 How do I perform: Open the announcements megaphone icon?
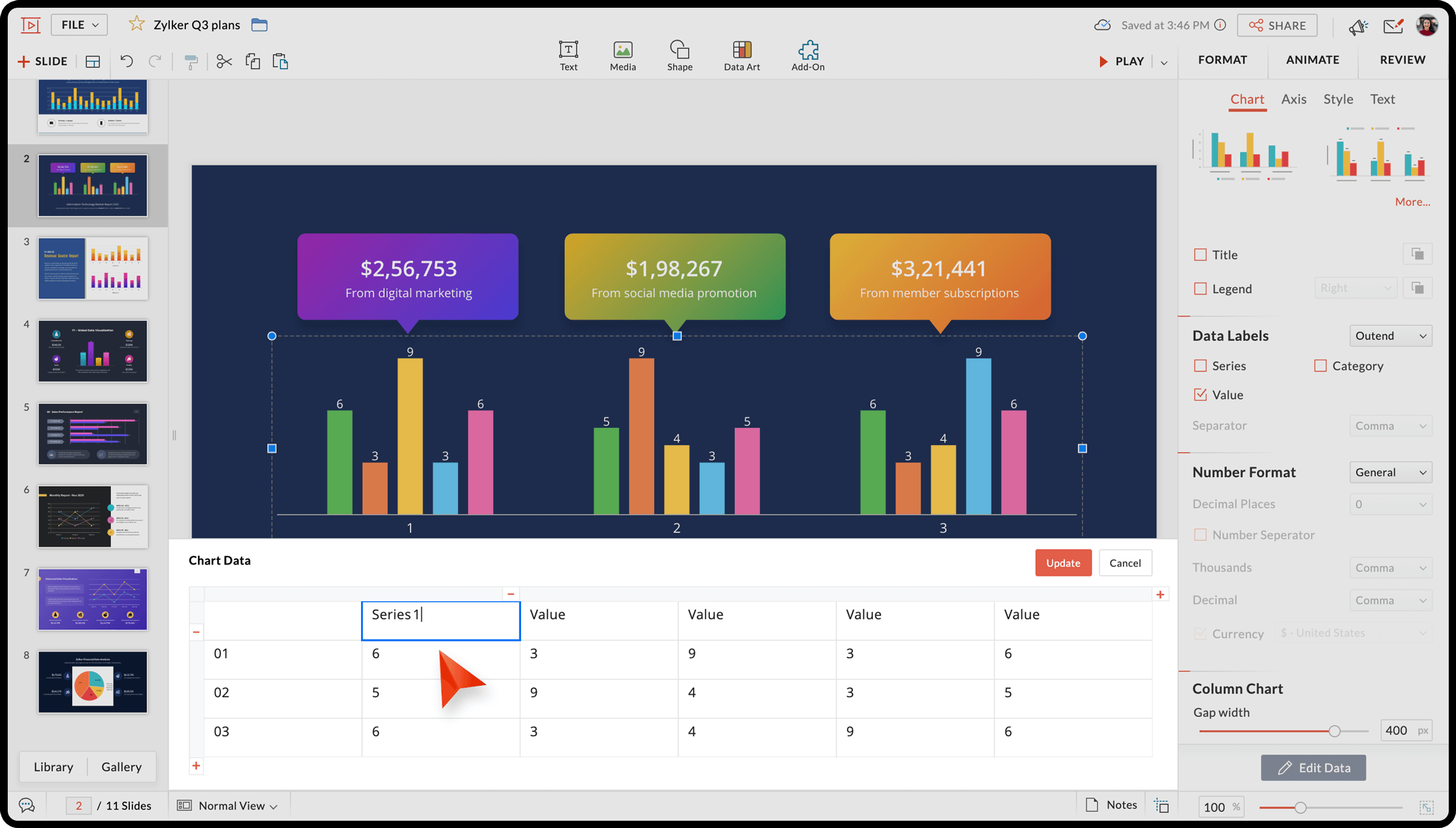pyautogui.click(x=1358, y=26)
